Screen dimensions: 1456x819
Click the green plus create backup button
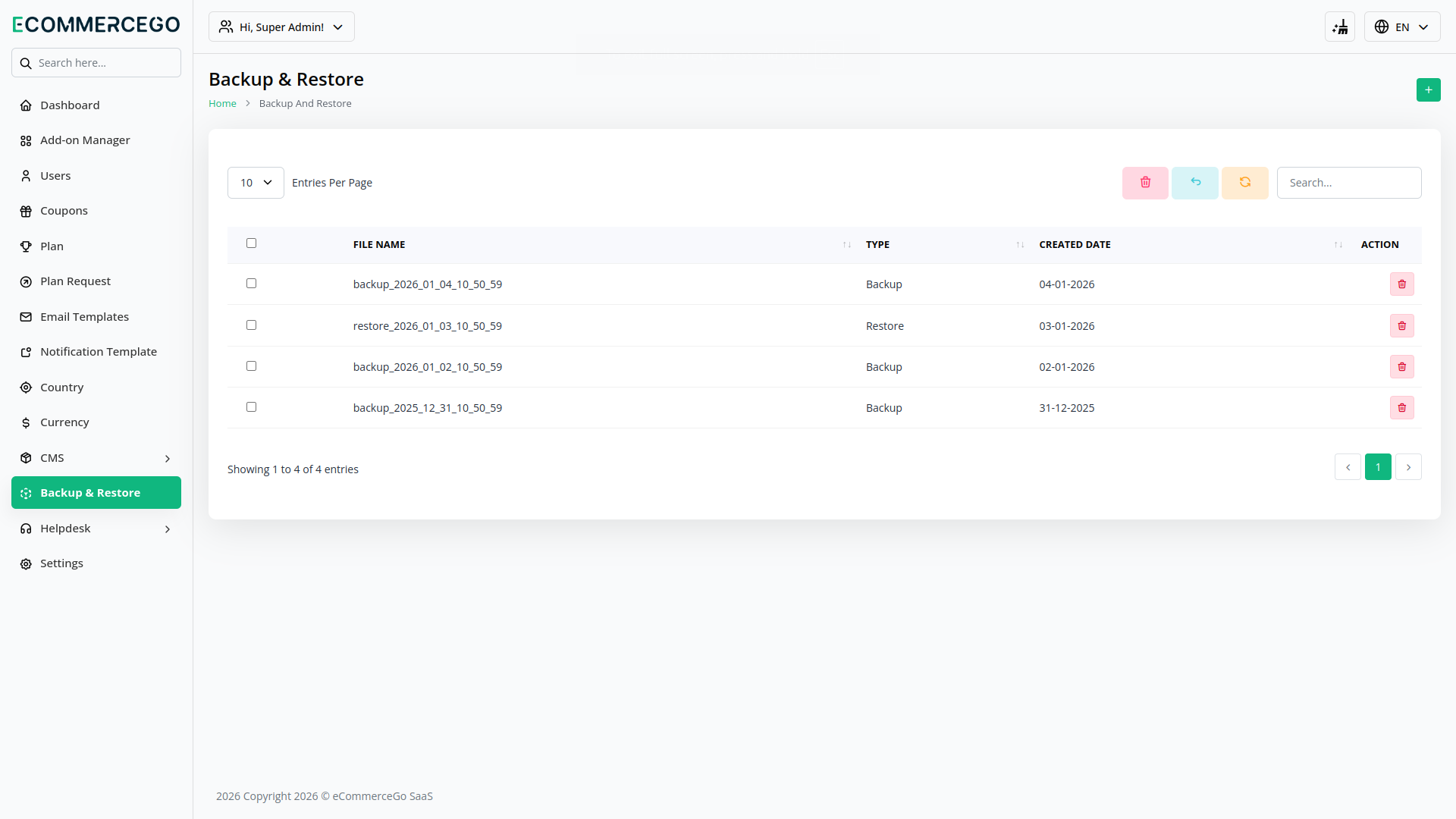pos(1429,90)
